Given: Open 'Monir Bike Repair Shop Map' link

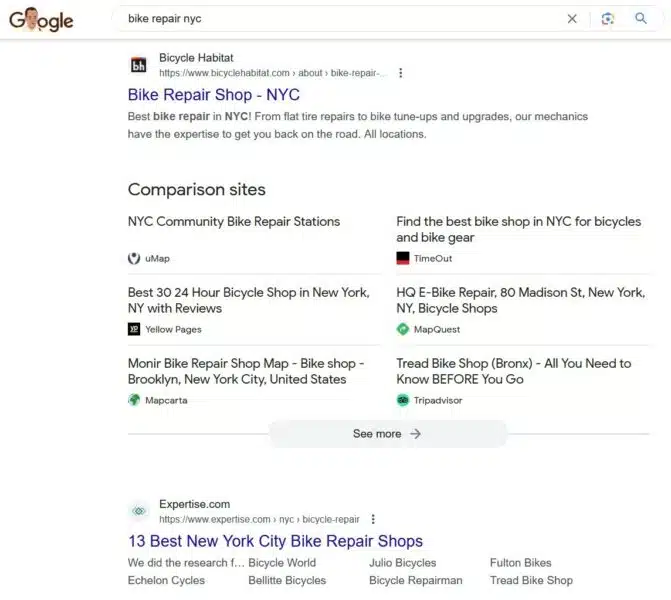Looking at the screenshot, I should pyautogui.click(x=246, y=371).
